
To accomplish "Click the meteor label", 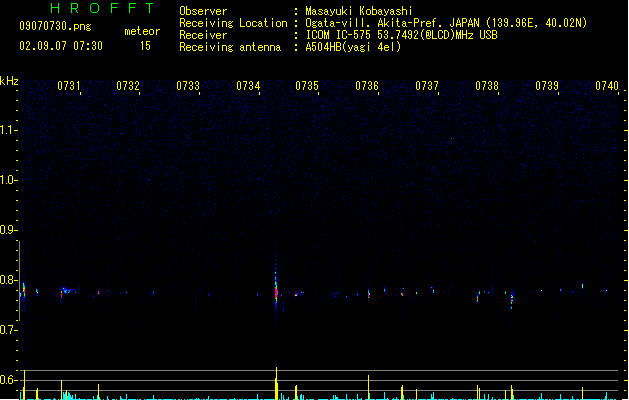I will click(142, 31).
